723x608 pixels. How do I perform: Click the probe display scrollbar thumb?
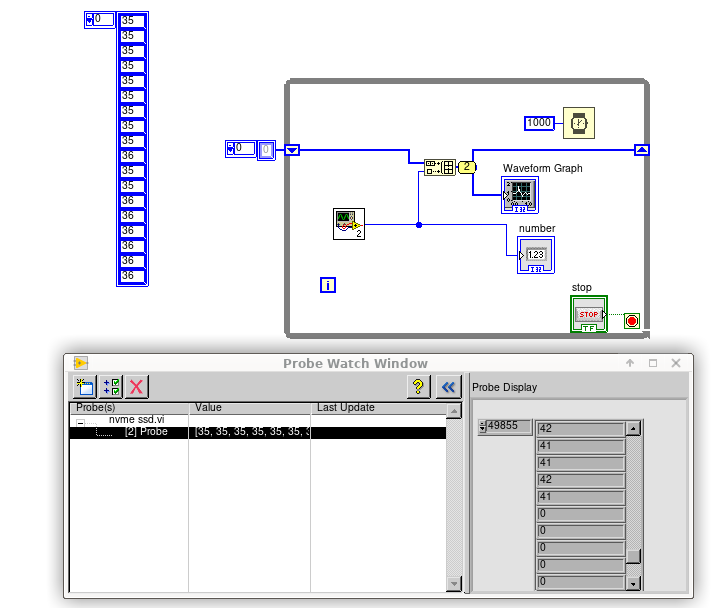click(x=634, y=556)
